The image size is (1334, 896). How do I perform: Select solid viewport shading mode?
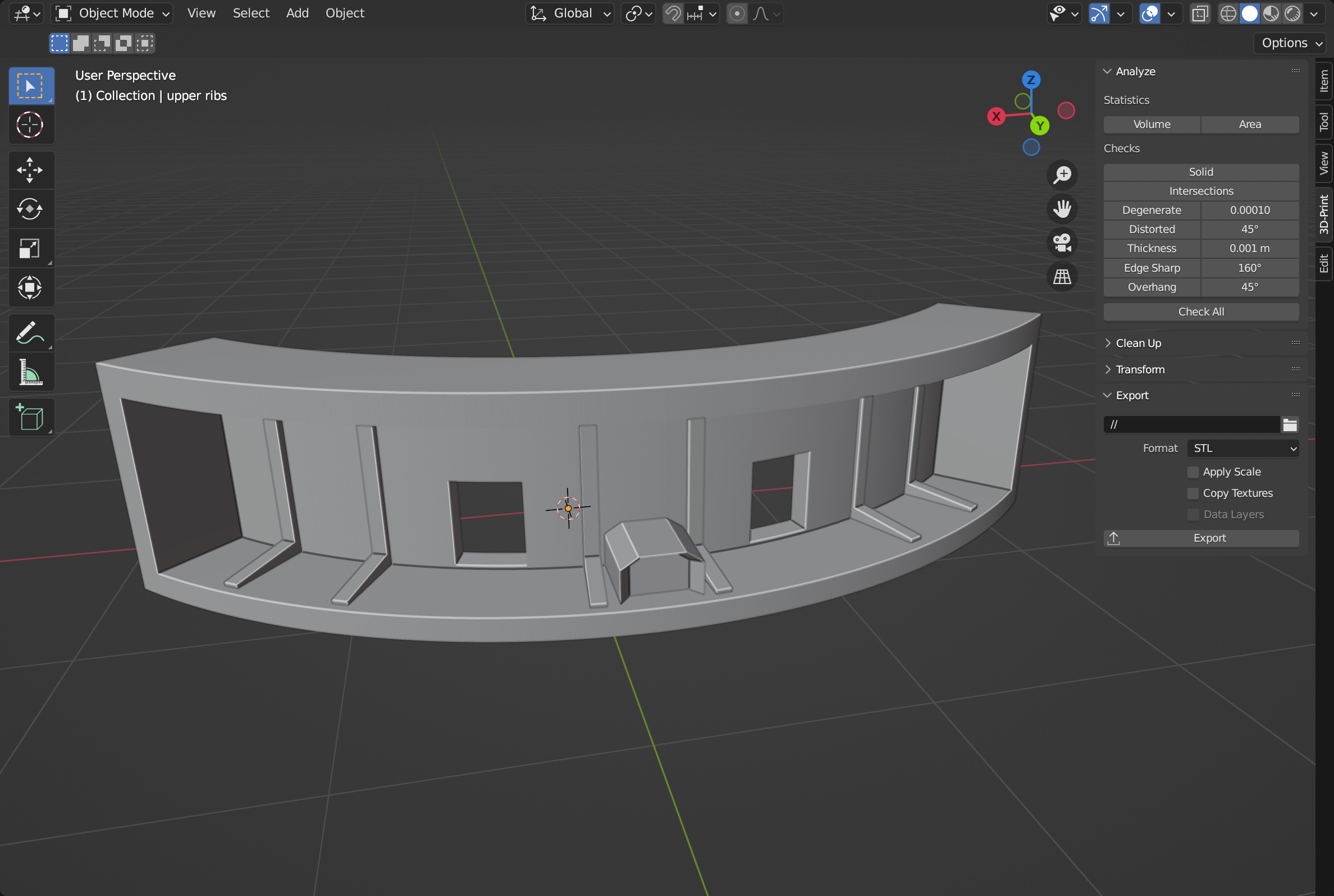click(x=1249, y=13)
